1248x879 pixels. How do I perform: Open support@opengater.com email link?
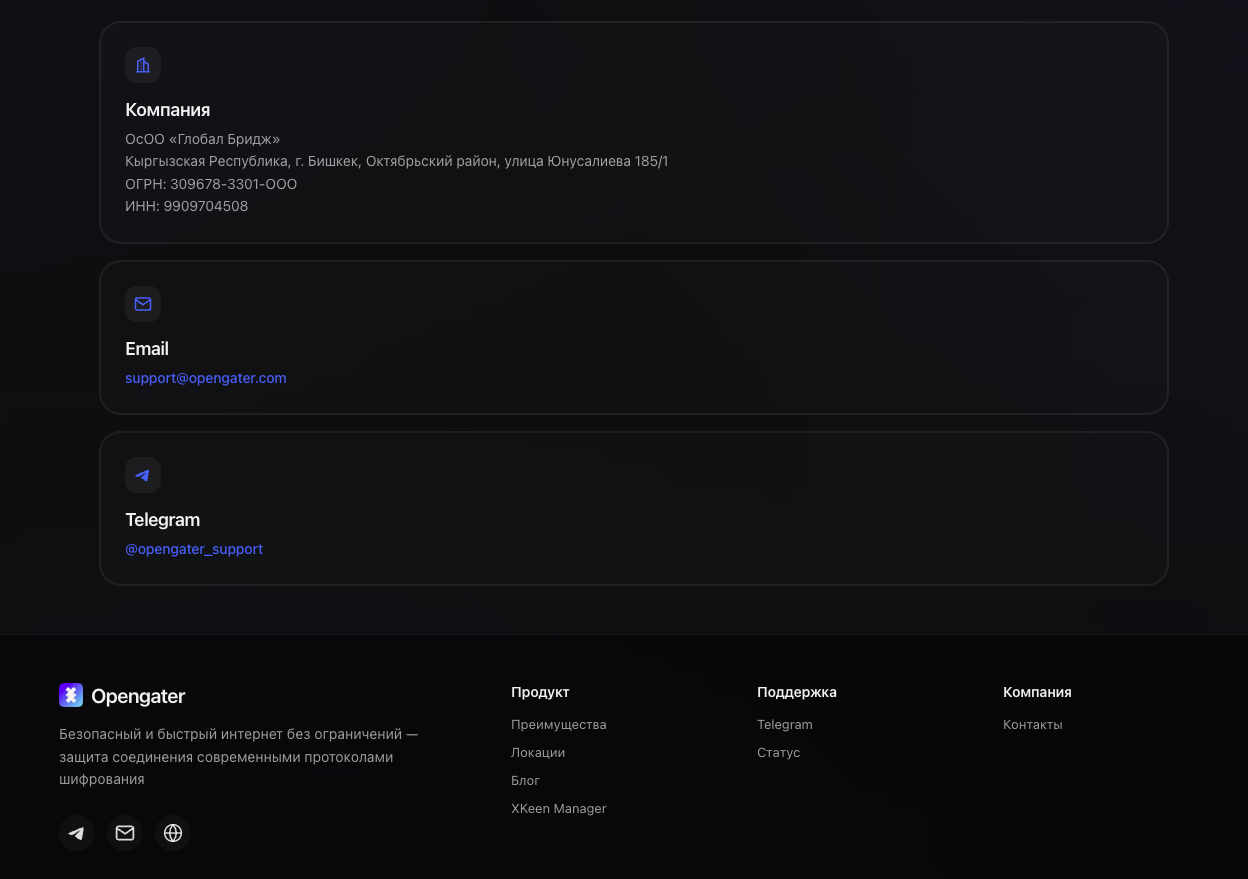click(206, 378)
